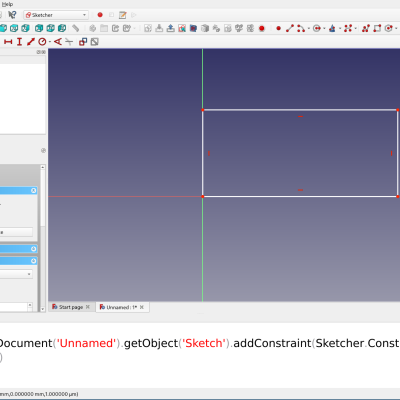Image resolution: width=400 pixels, height=400 pixels.
Task: Select the create line tool
Action: (290, 28)
